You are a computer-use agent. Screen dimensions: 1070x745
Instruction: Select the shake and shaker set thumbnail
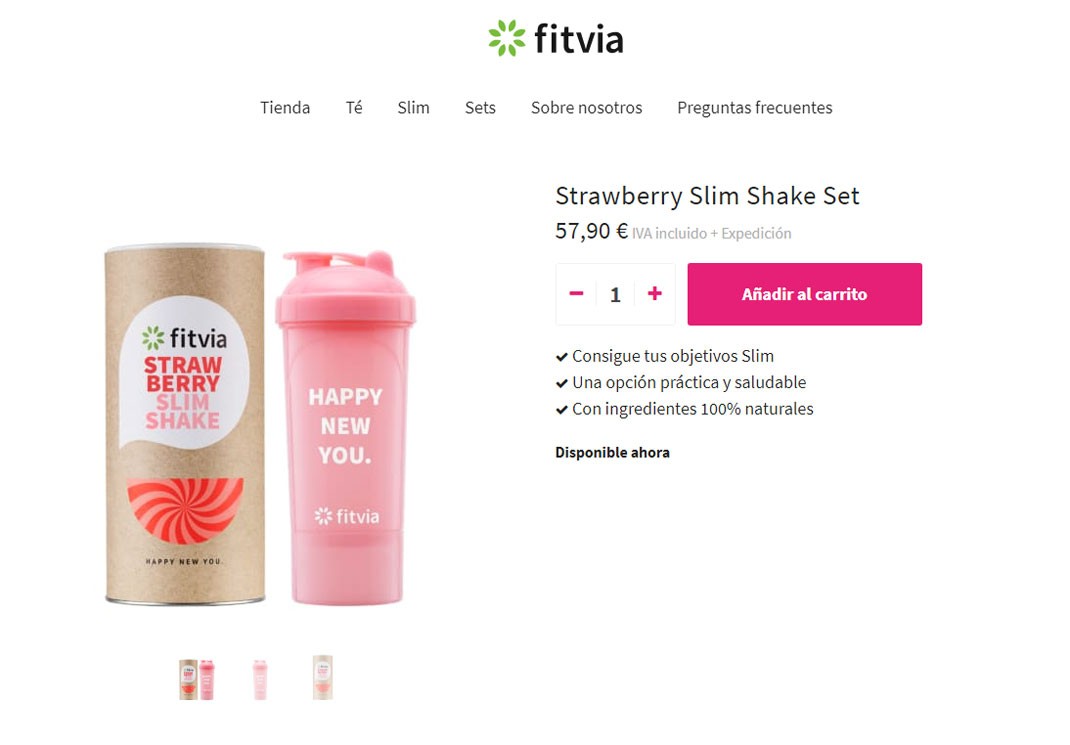click(197, 679)
